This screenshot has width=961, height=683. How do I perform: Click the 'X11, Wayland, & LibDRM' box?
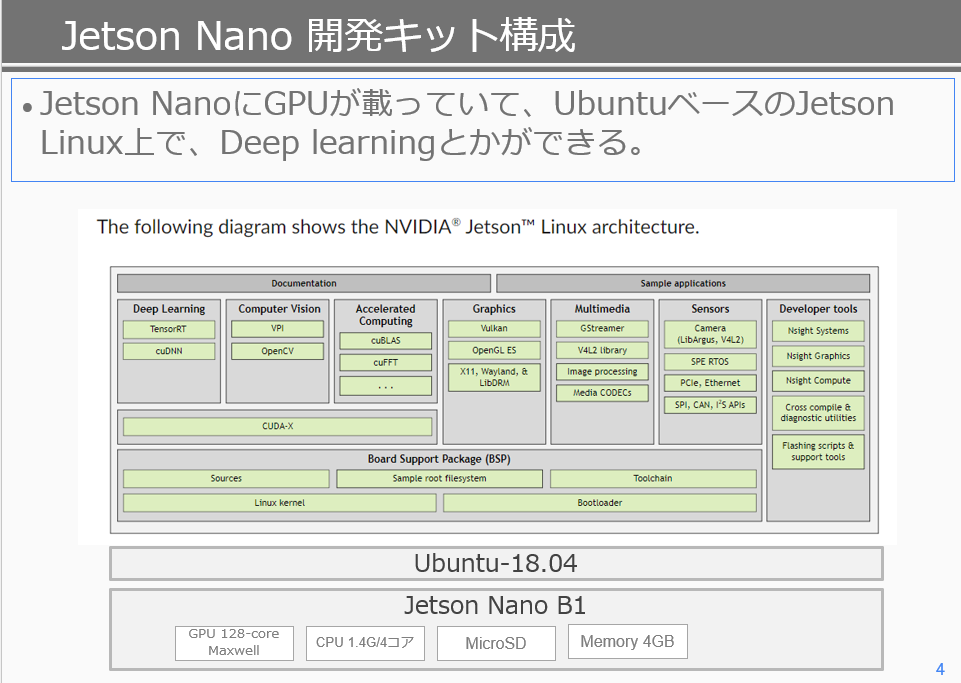[494, 378]
